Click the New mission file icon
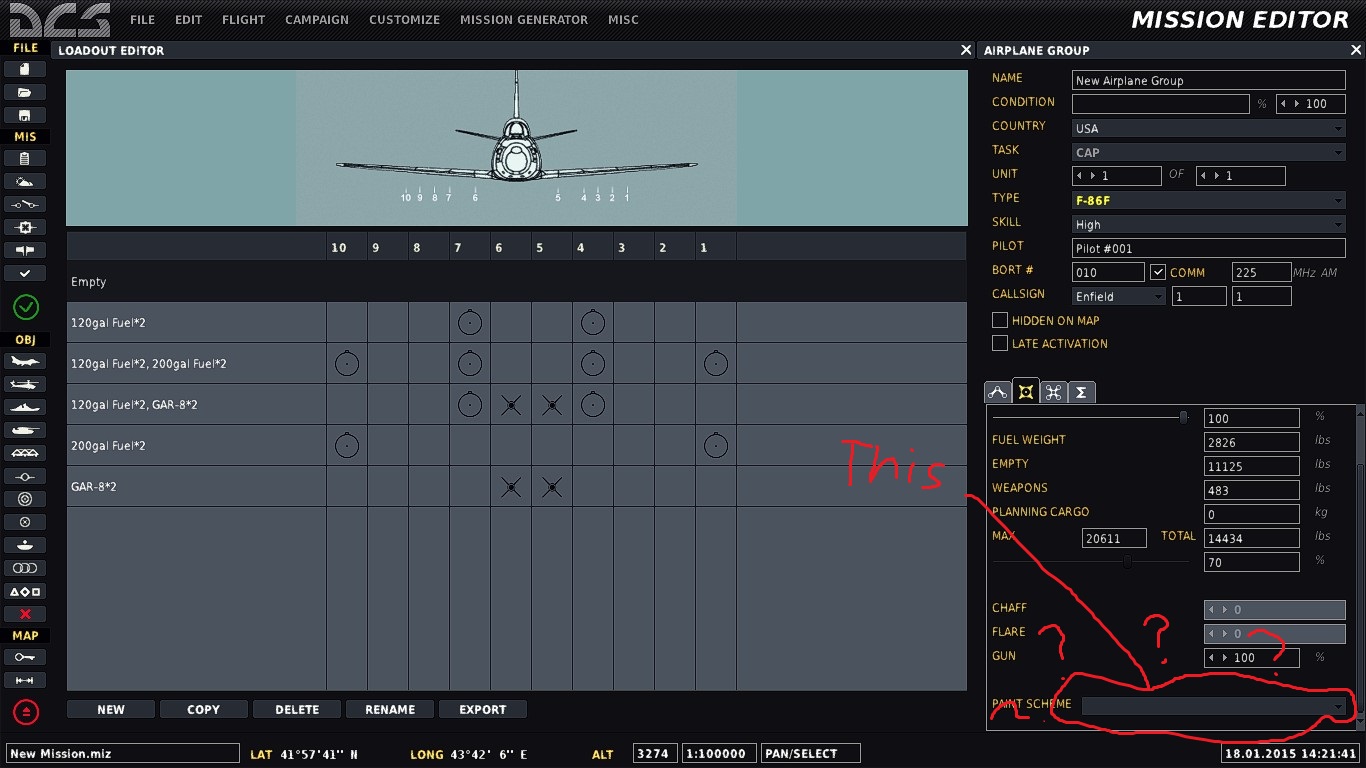This screenshot has height=768, width=1366. click(x=25, y=69)
